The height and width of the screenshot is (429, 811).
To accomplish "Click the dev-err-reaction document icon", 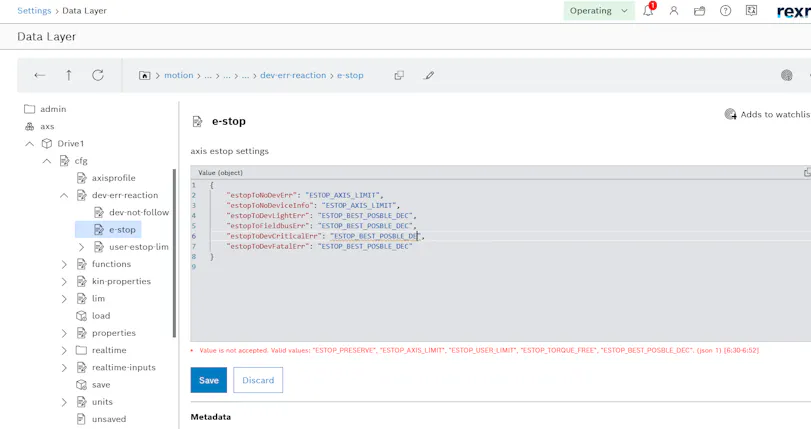I will pyautogui.click(x=81, y=195).
